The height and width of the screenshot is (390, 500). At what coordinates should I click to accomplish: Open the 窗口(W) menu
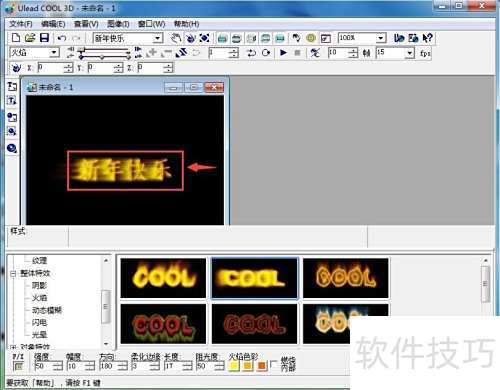tap(151, 24)
